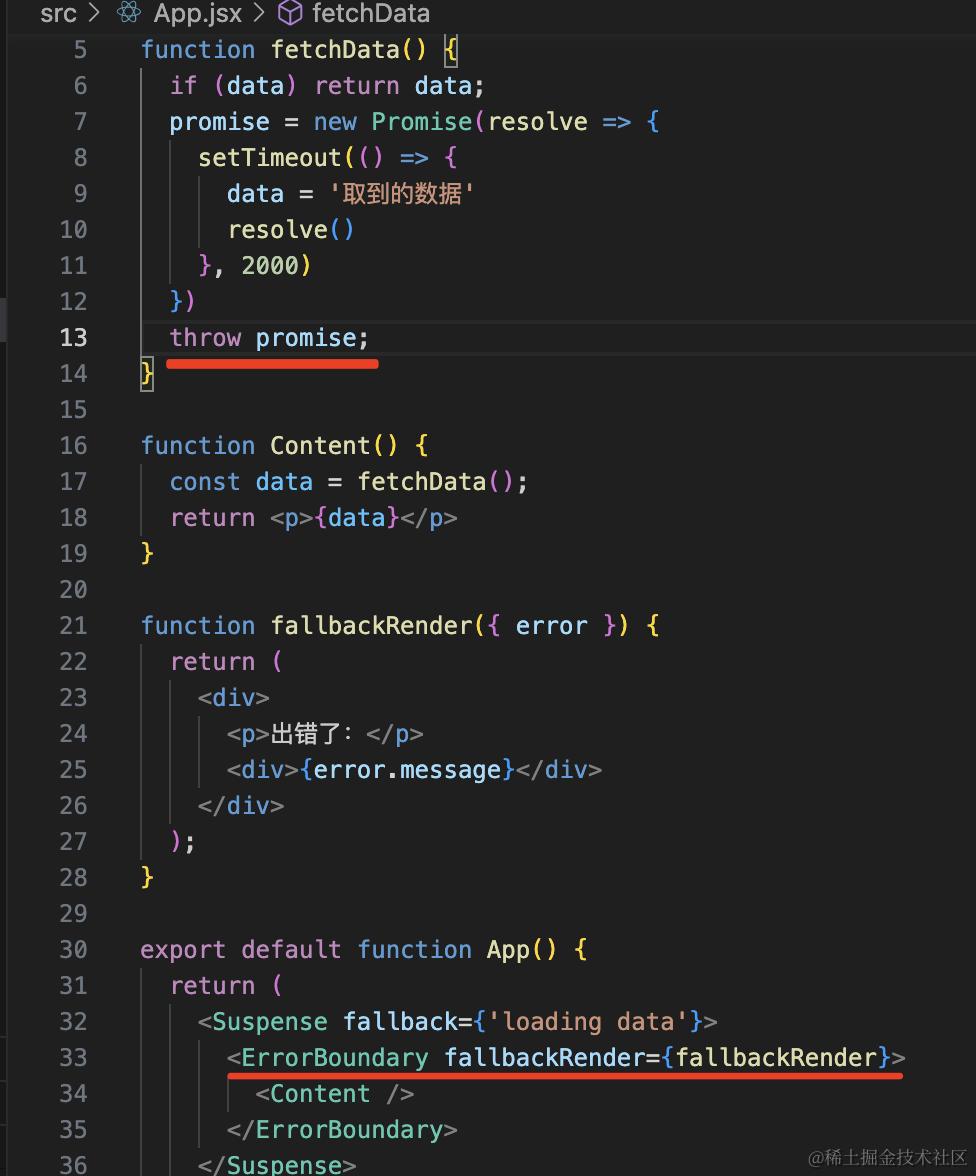Click line number 13 in gutter
Image resolution: width=976 pixels, height=1176 pixels.
73,338
